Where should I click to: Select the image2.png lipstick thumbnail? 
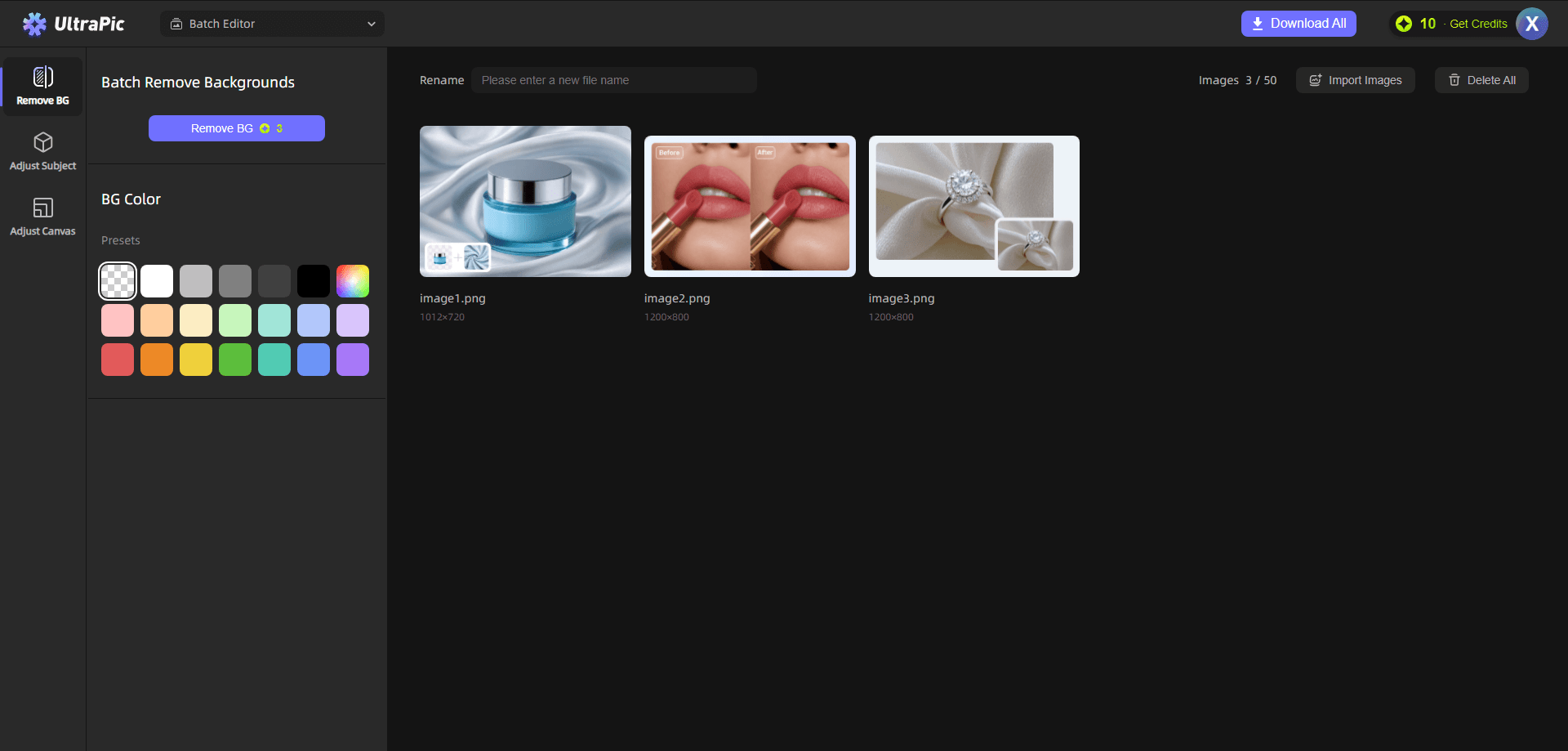(x=750, y=206)
